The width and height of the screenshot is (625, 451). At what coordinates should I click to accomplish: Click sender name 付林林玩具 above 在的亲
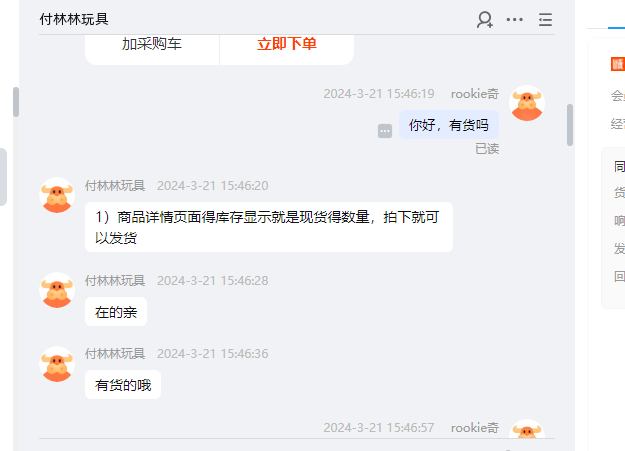115,280
